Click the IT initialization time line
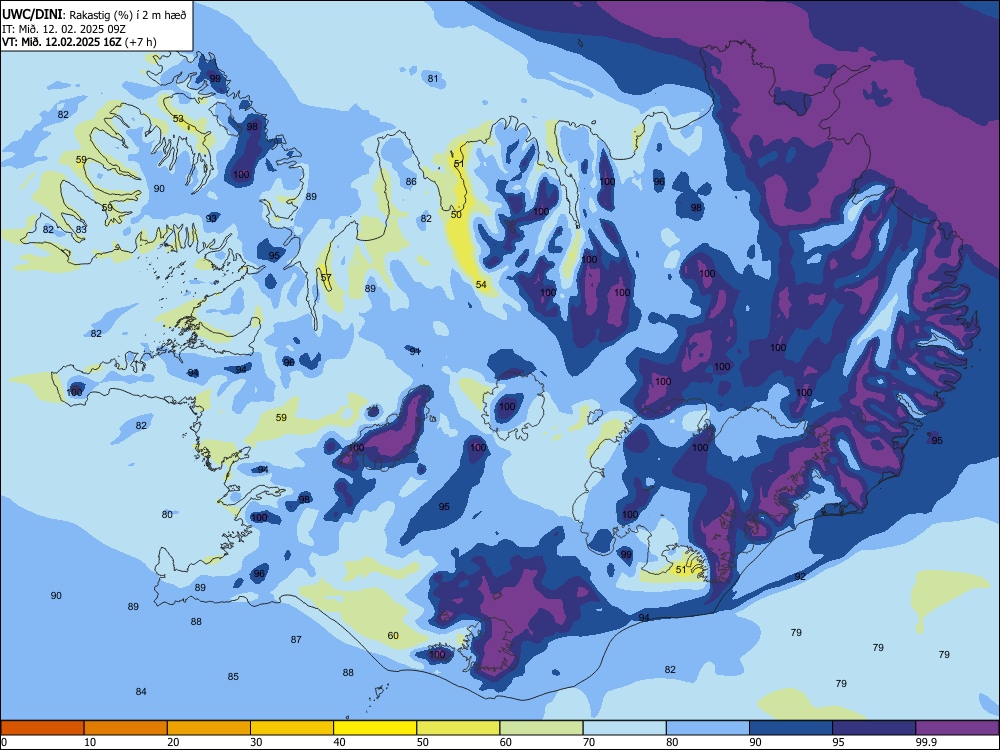1000x750 pixels. [62, 29]
